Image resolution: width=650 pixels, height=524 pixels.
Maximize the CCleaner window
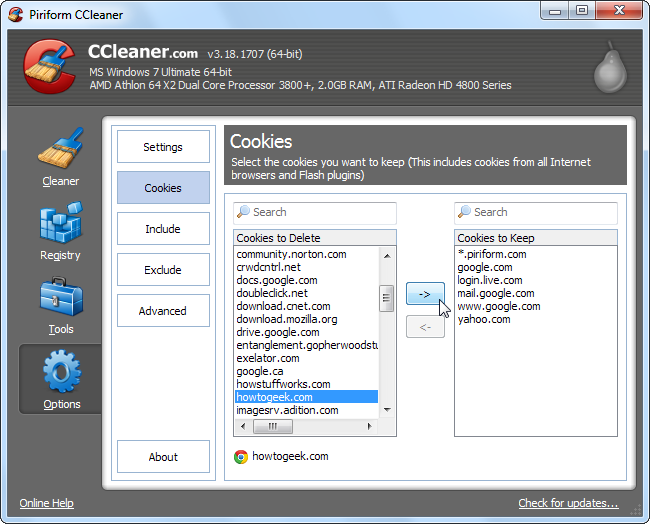coord(582,11)
